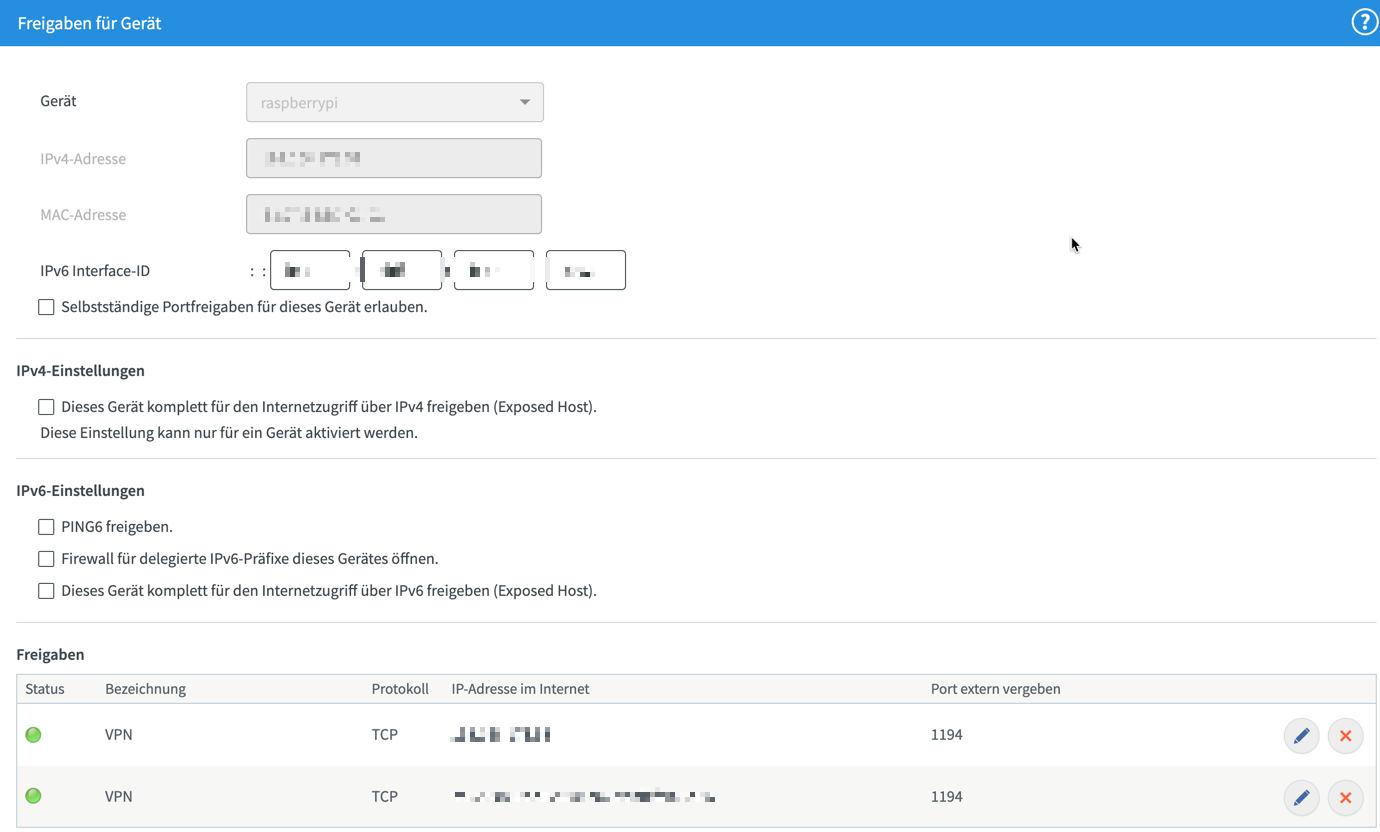
Task: Click the IPv4-Adresse field
Action: click(394, 158)
